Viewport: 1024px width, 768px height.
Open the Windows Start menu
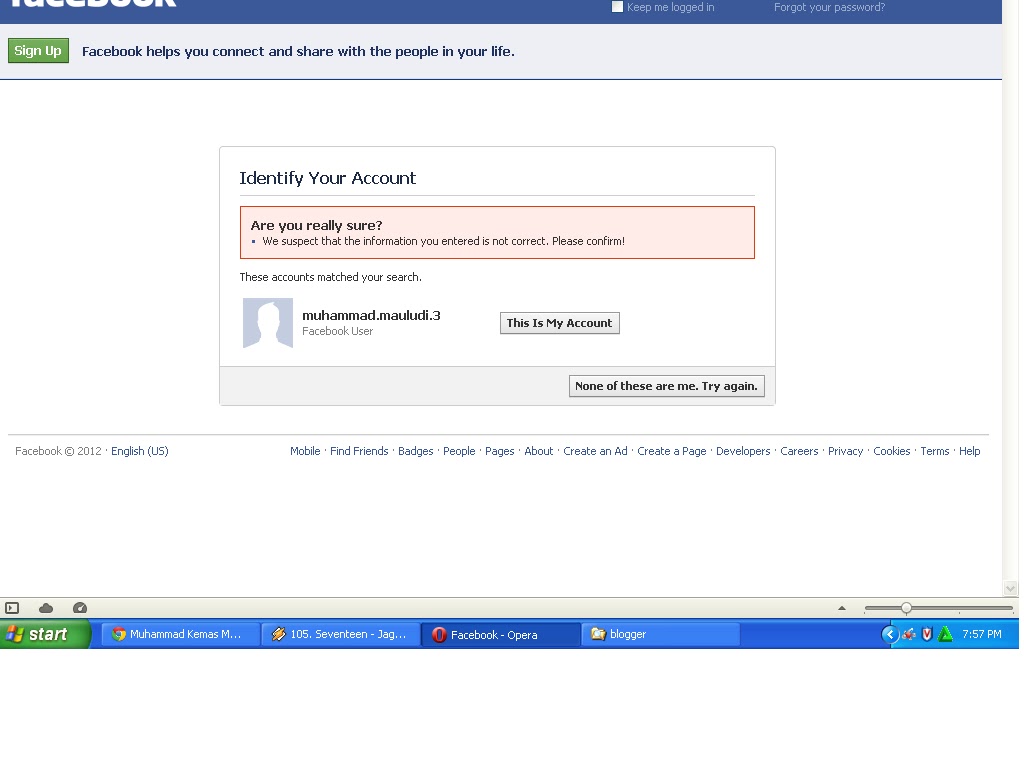(45, 634)
